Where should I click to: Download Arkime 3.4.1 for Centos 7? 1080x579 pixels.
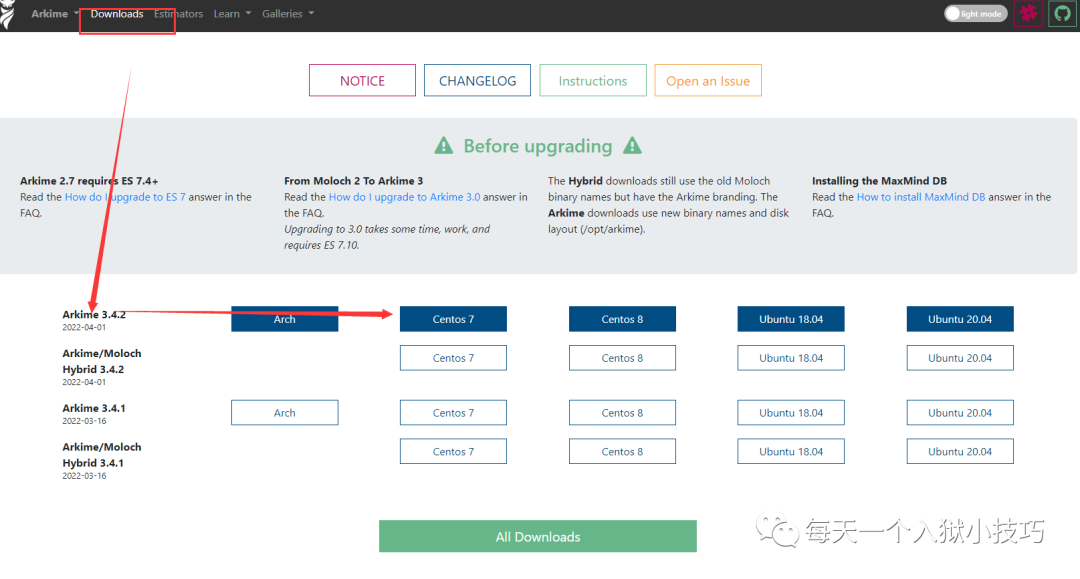click(453, 412)
